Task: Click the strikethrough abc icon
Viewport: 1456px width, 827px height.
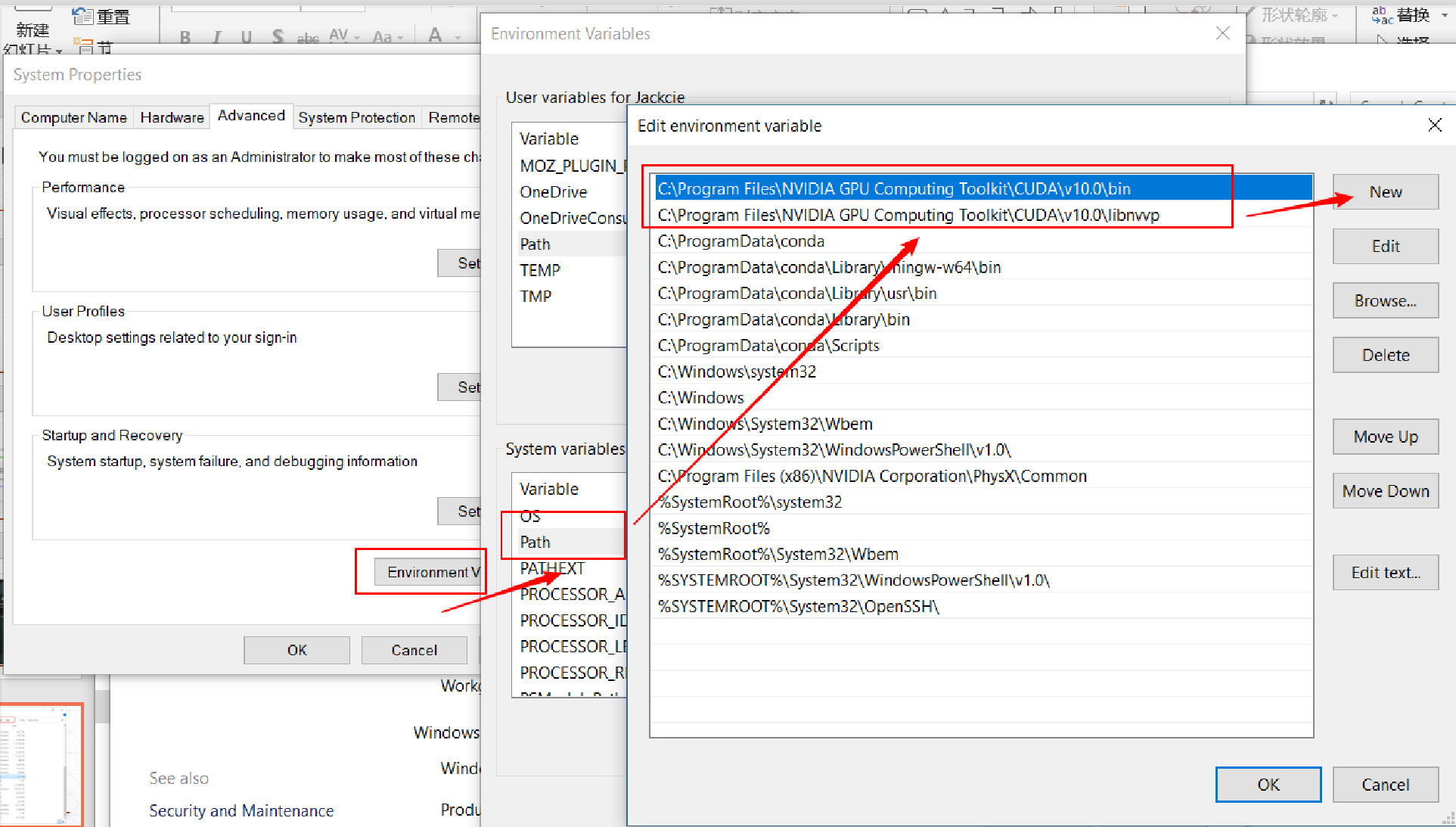Action: [x=307, y=38]
